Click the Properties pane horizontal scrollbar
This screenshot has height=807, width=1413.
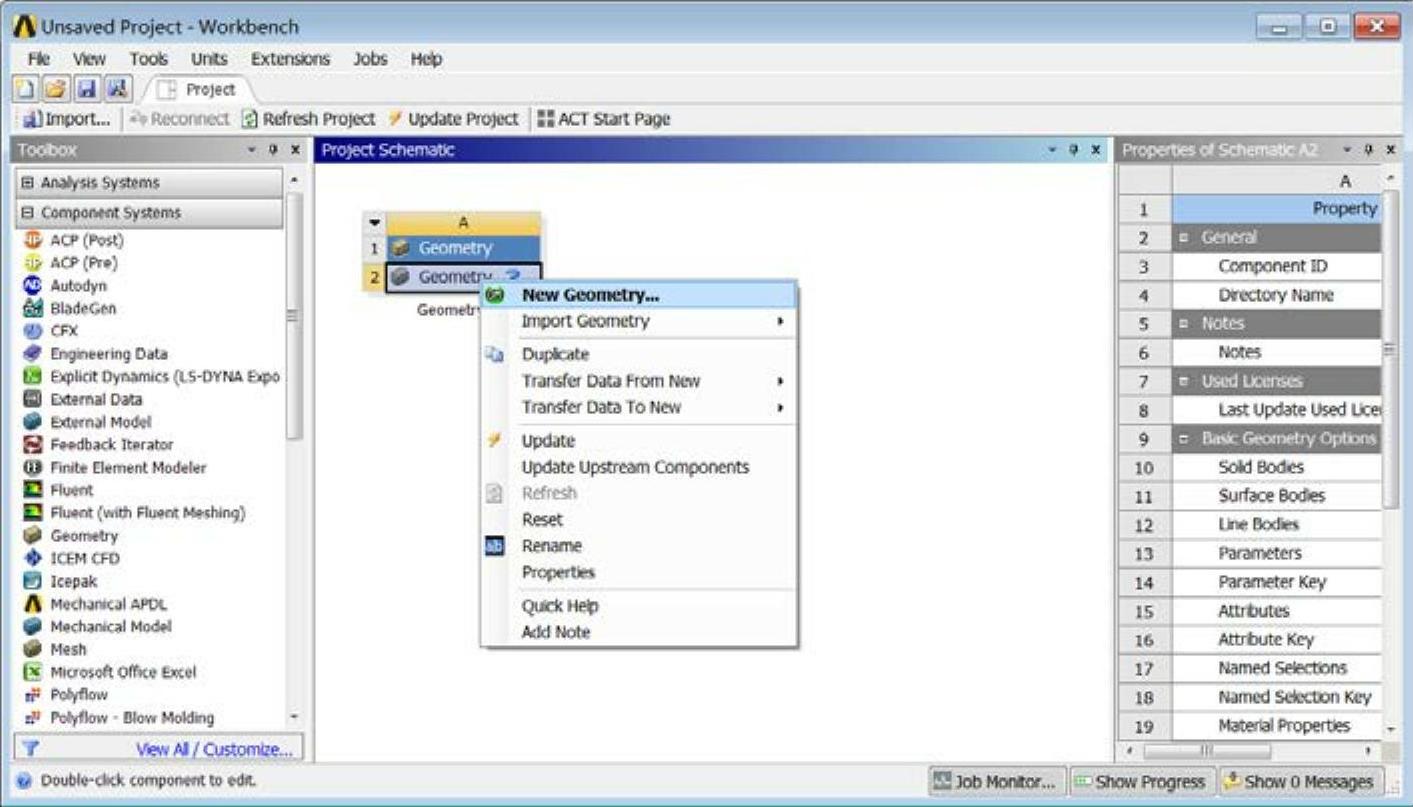(1207, 750)
